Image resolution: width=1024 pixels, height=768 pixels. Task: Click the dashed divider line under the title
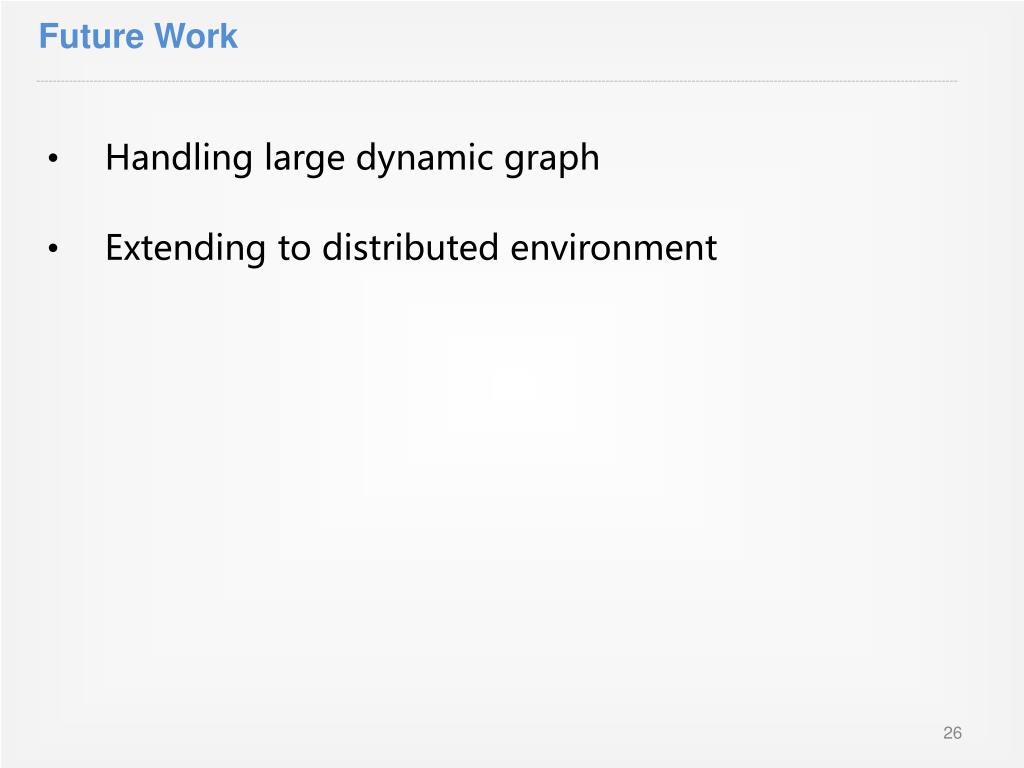(497, 82)
